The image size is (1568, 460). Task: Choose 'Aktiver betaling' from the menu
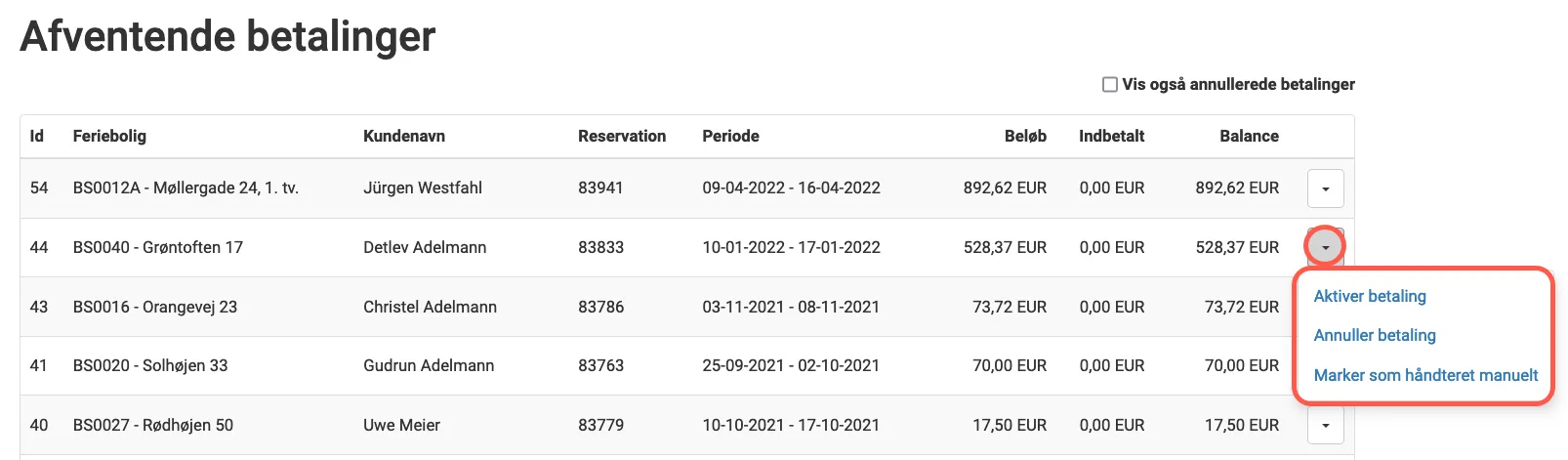coord(1369,296)
